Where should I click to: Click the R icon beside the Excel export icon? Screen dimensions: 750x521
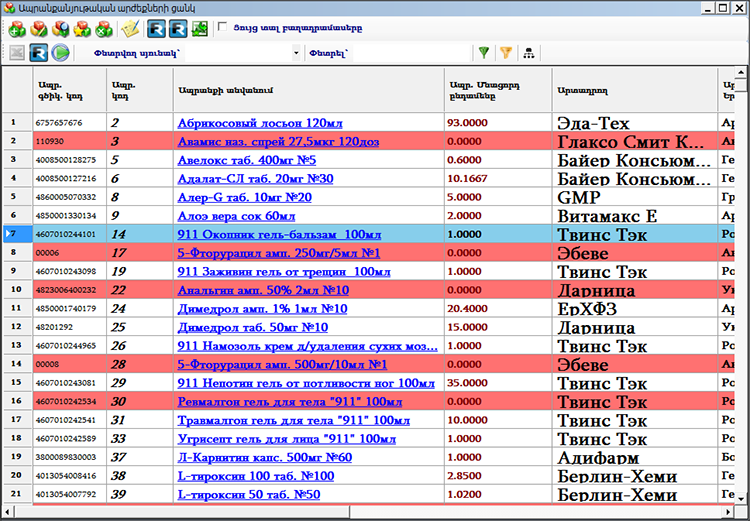click(178, 29)
